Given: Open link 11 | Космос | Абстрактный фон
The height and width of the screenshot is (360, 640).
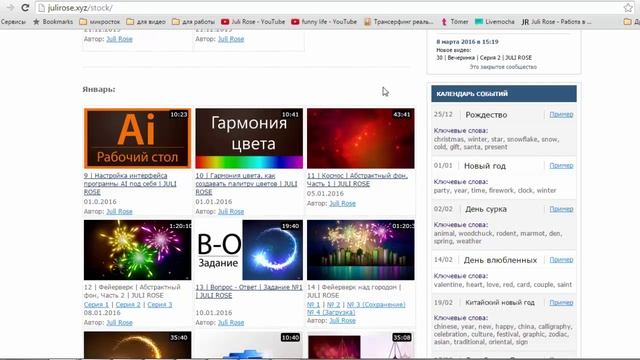Looking at the screenshot, I should click(357, 180).
